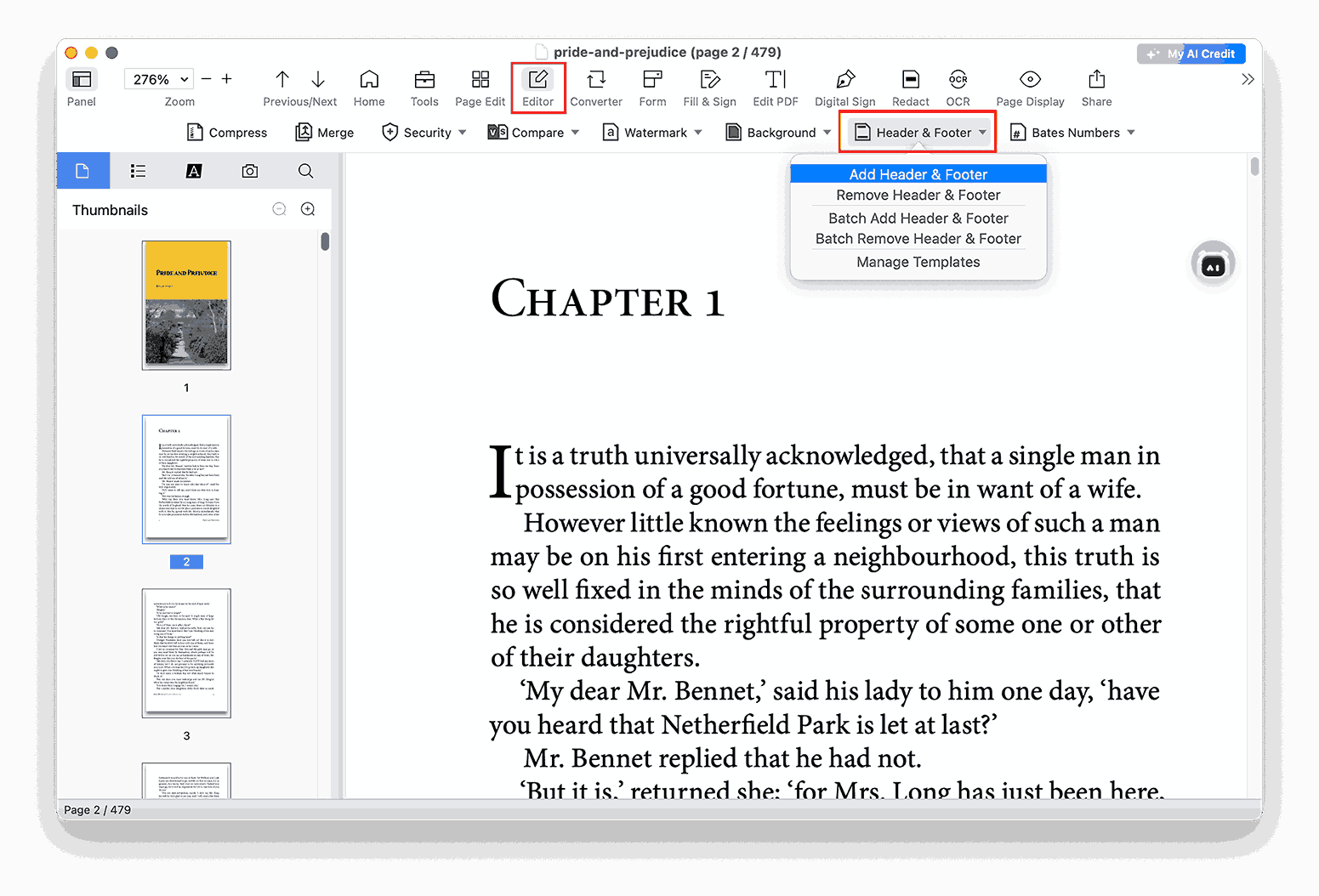Switch to the Editor tool

(x=538, y=79)
